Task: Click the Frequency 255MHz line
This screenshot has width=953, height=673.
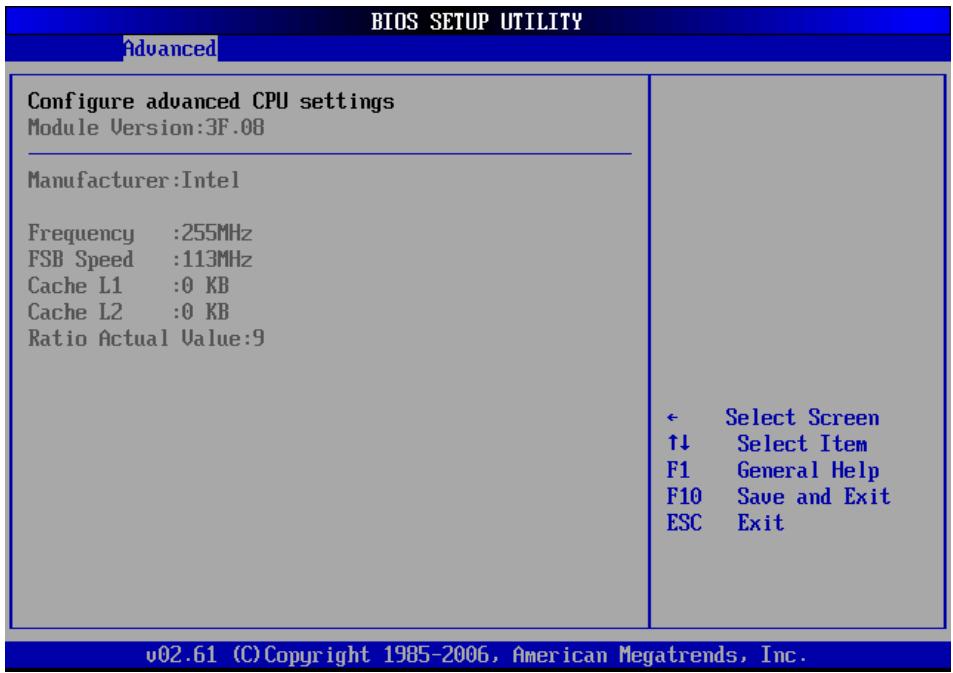Action: pyautogui.click(x=140, y=233)
